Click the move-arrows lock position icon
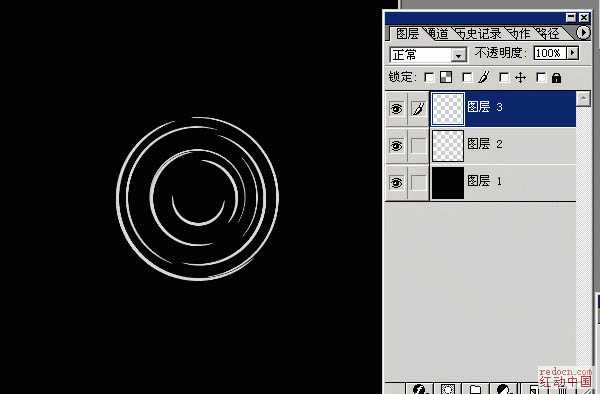Image resolution: width=600 pixels, height=394 pixels. (x=520, y=78)
